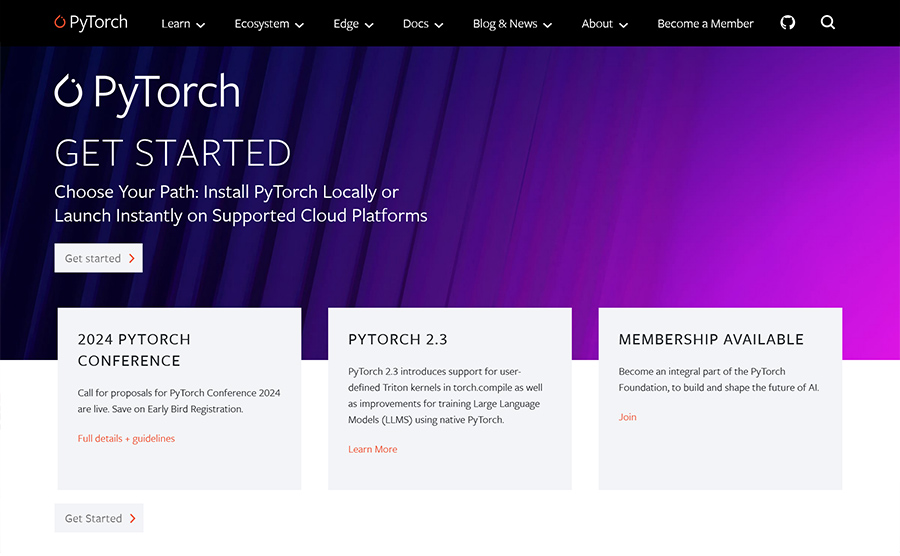Viewport: 900px width, 556px height.
Task: Click the PyTorch logo in navbar
Action: [x=91, y=22]
